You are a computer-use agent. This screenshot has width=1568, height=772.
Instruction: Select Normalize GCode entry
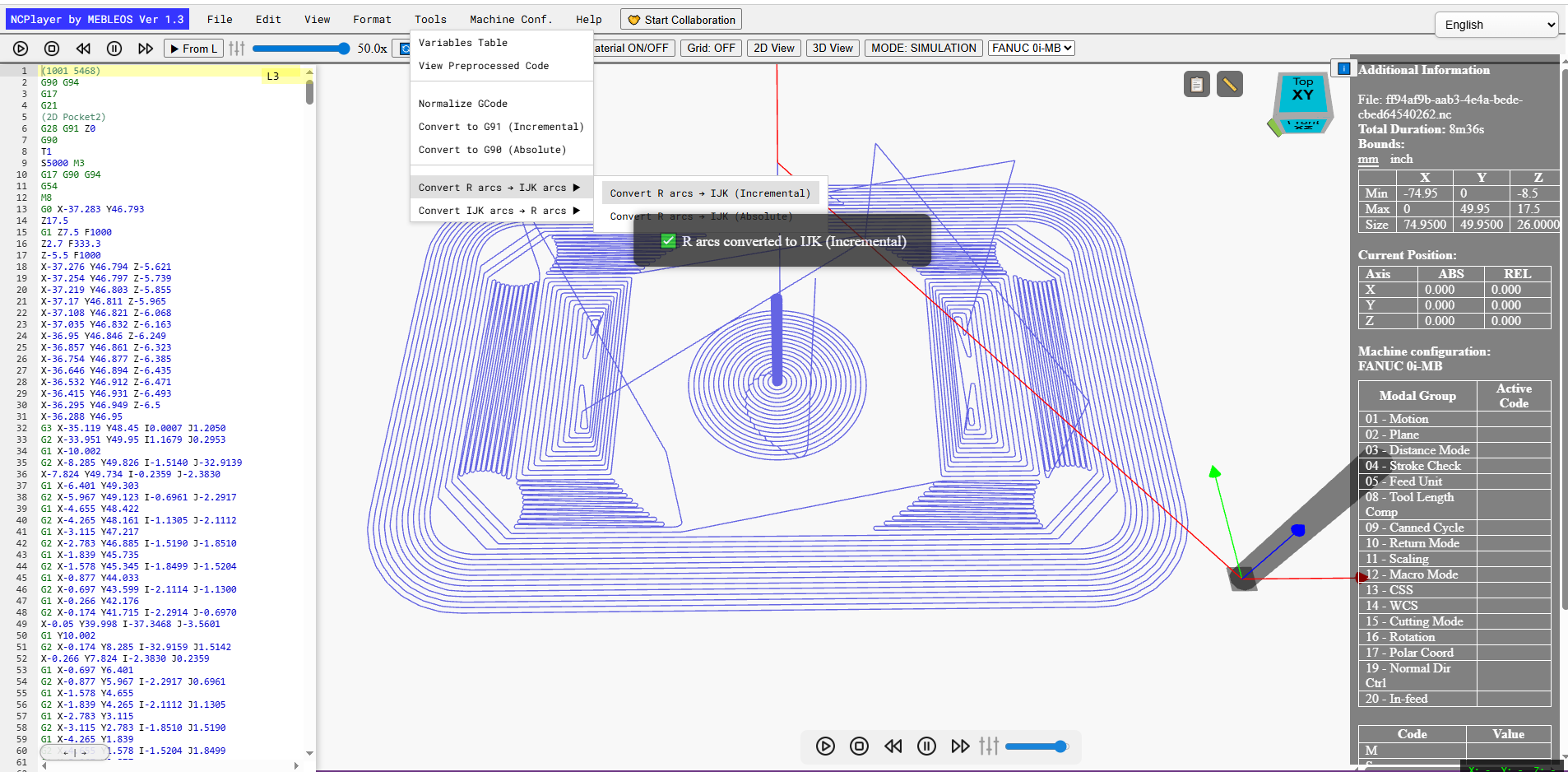[x=501, y=104]
